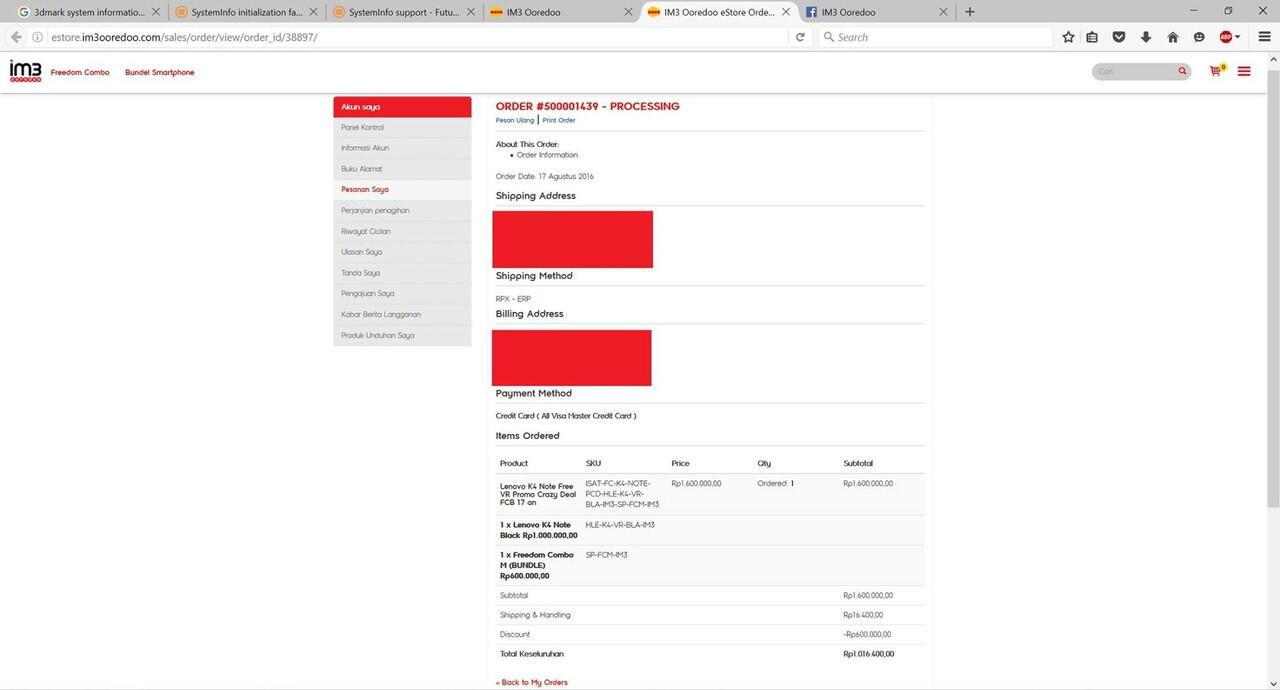Close the 3dmark system information tab
1280x690 pixels.
tap(155, 12)
